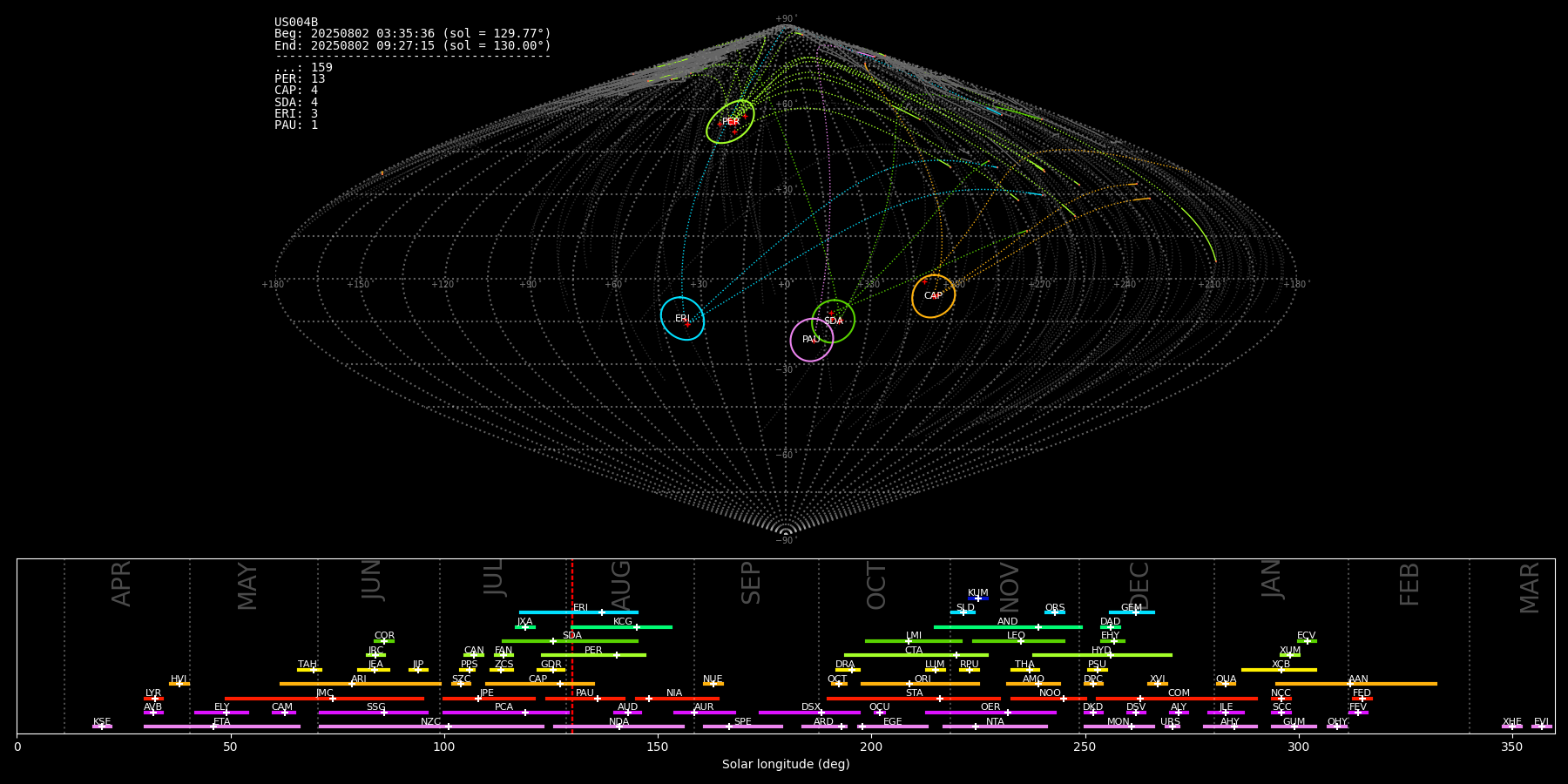
Task: Click the 'CAP: 4' count in legend
Action: pyautogui.click(x=296, y=91)
